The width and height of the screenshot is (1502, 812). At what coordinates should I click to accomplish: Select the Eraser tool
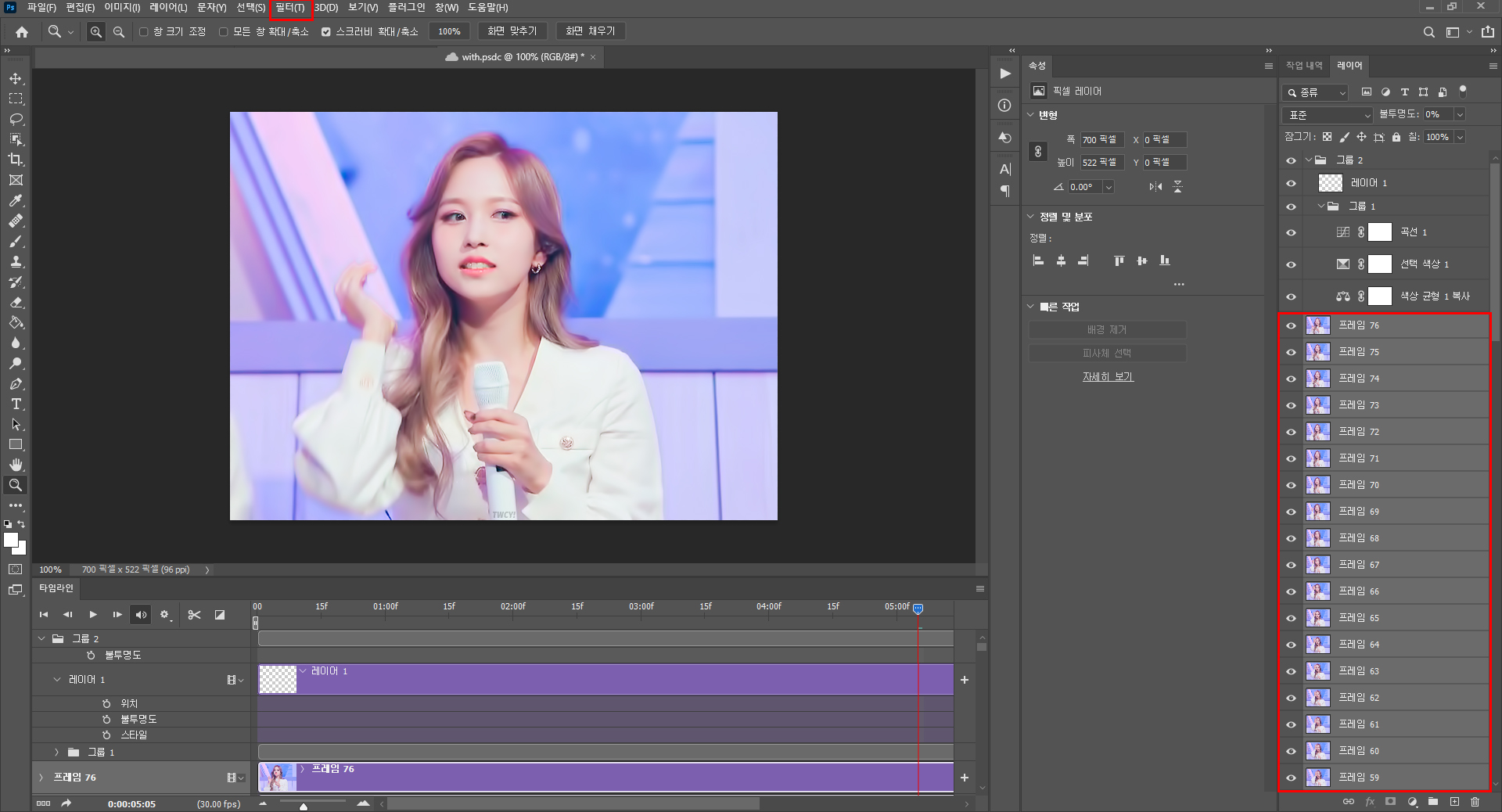(x=16, y=303)
